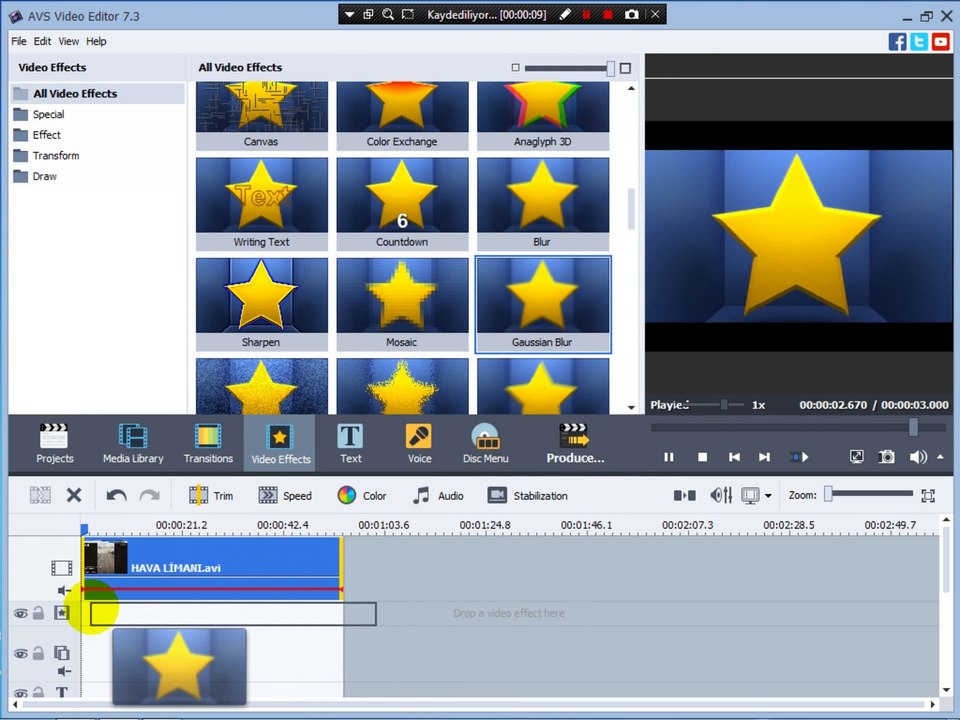
Task: Click the storyboard view icon
Action: pyautogui.click(x=684, y=495)
